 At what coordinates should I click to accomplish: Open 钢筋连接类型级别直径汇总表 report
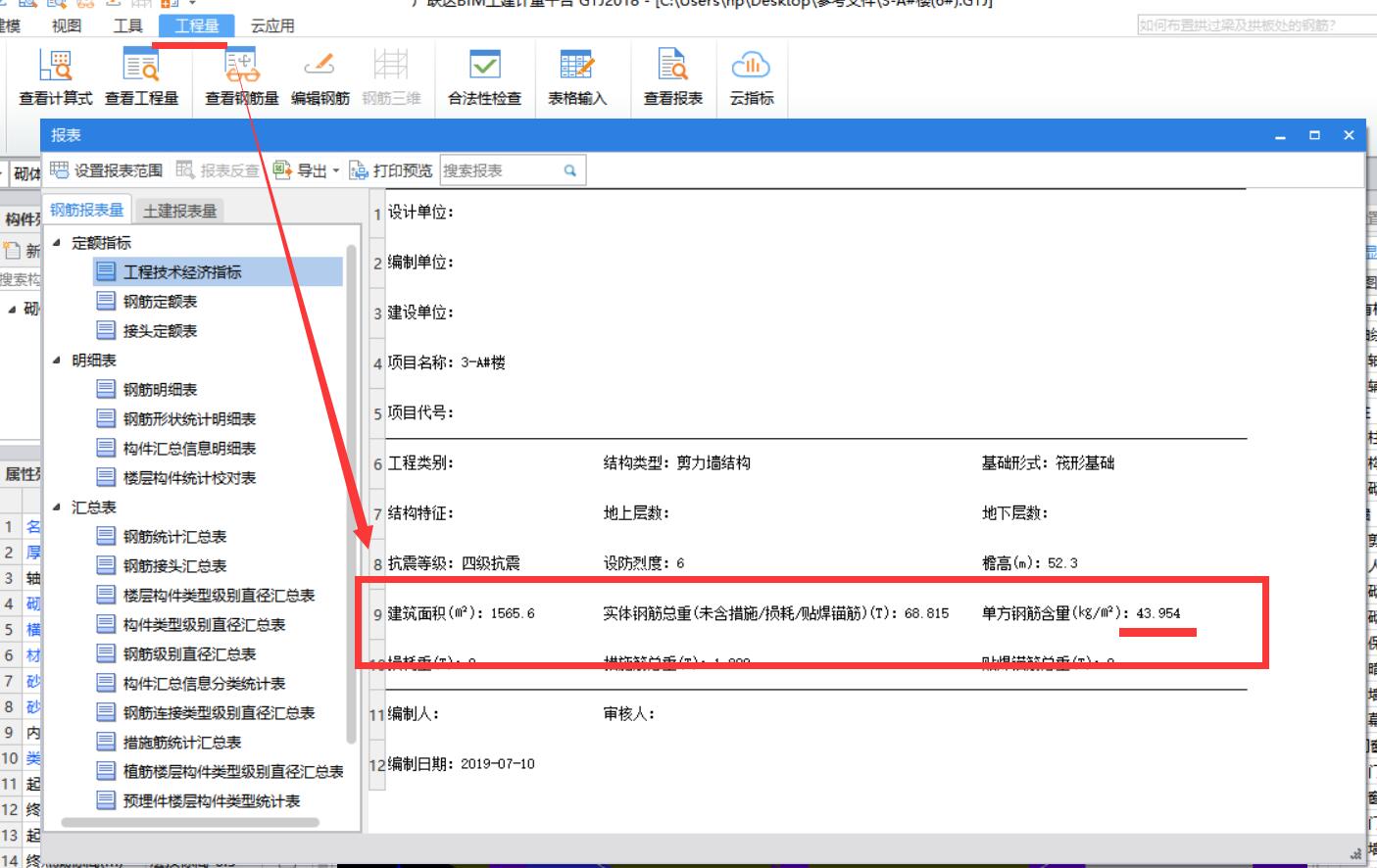(x=206, y=712)
